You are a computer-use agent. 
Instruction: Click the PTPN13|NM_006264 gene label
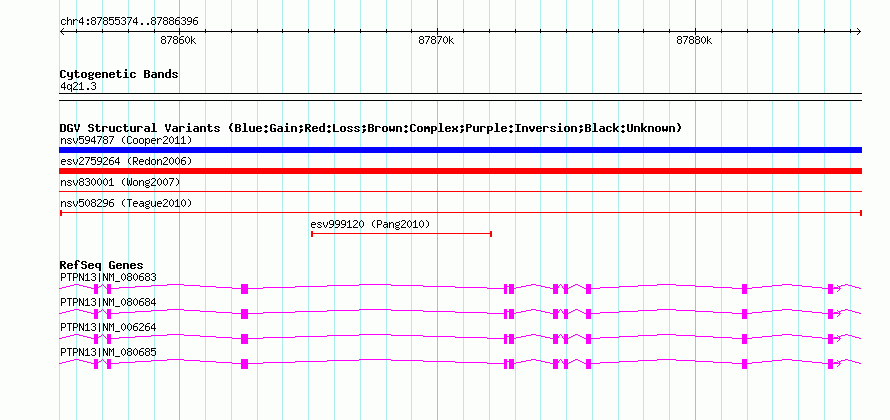tap(108, 327)
